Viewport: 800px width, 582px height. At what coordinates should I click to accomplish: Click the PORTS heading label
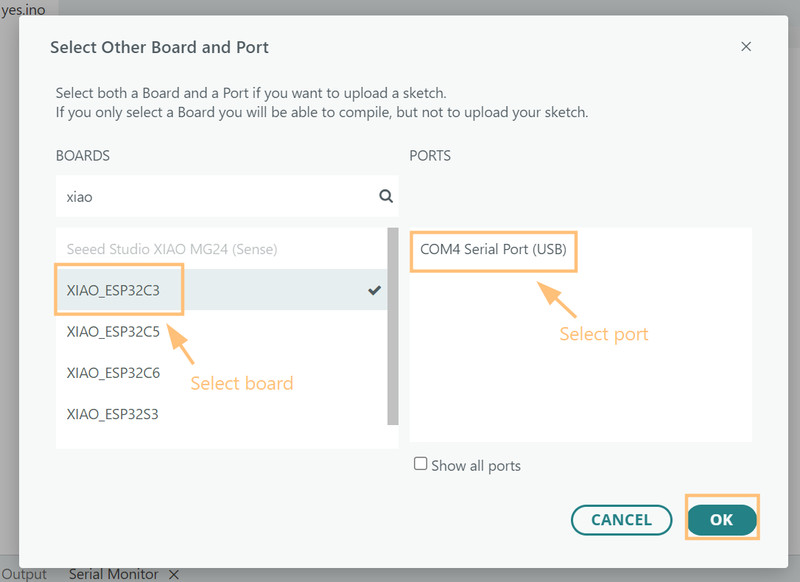click(x=430, y=156)
